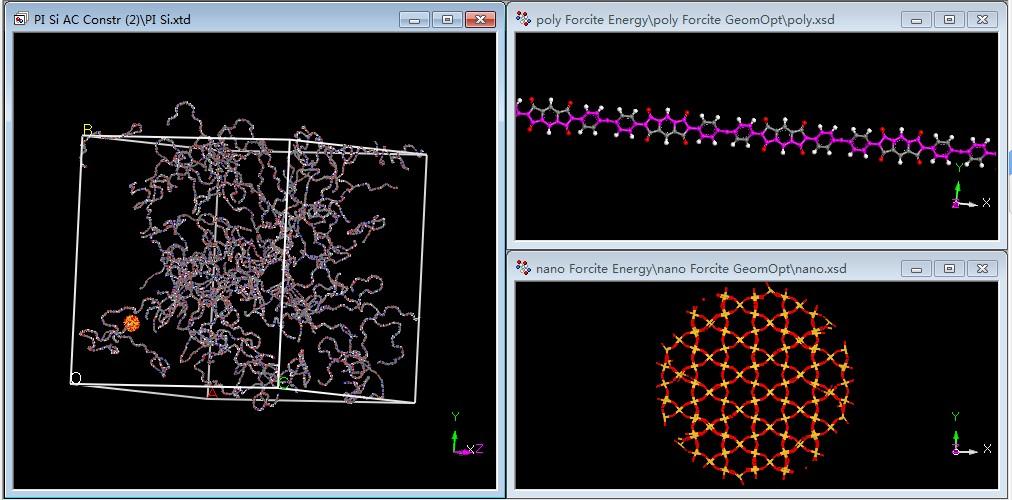The width and height of the screenshot is (1012, 500).
Task: Minimize the poly.xsd window
Action: 916,19
